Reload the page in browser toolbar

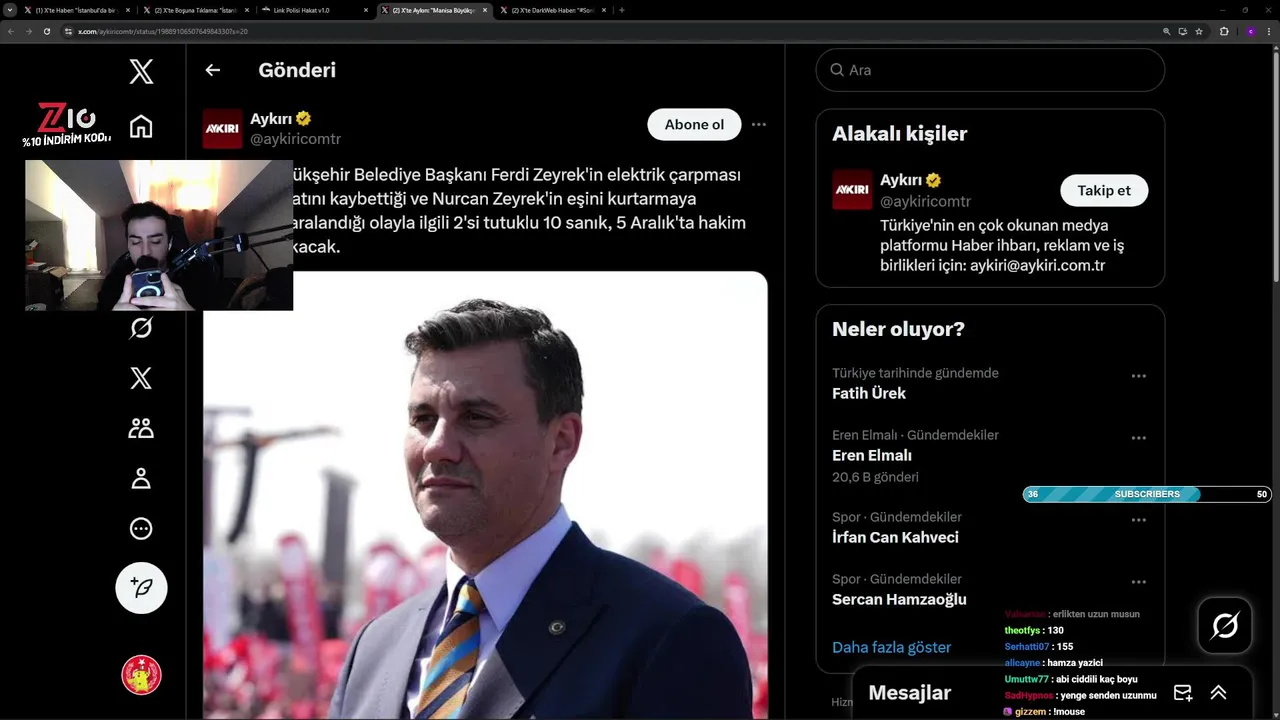[x=47, y=31]
